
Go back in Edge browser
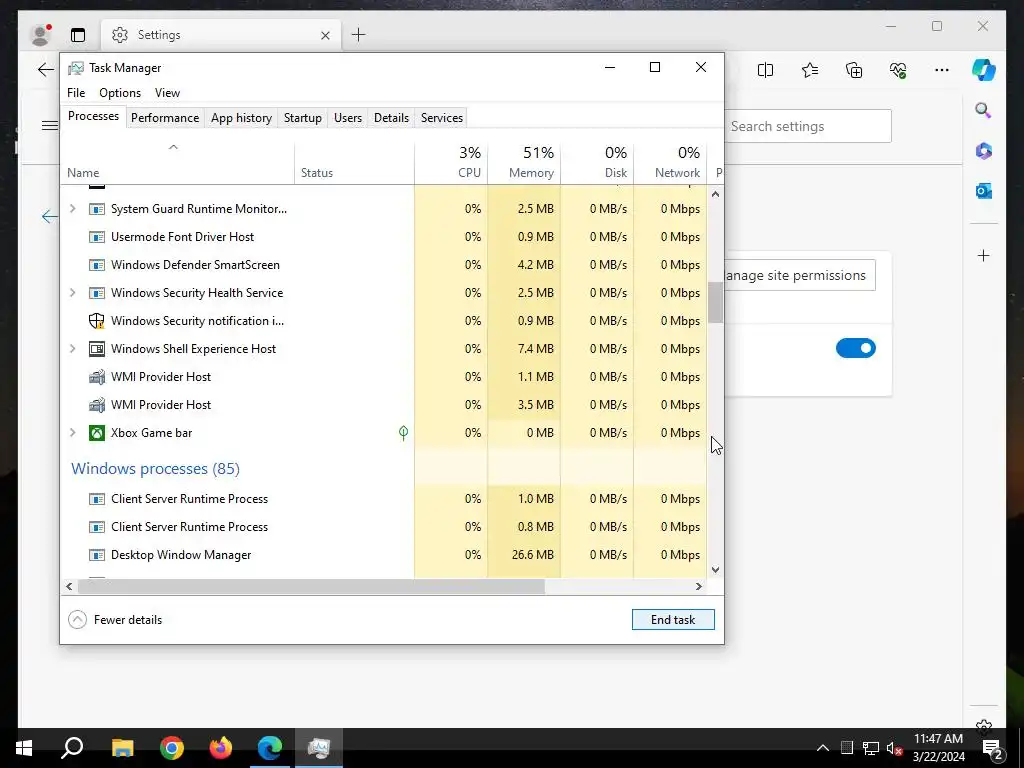coord(45,69)
